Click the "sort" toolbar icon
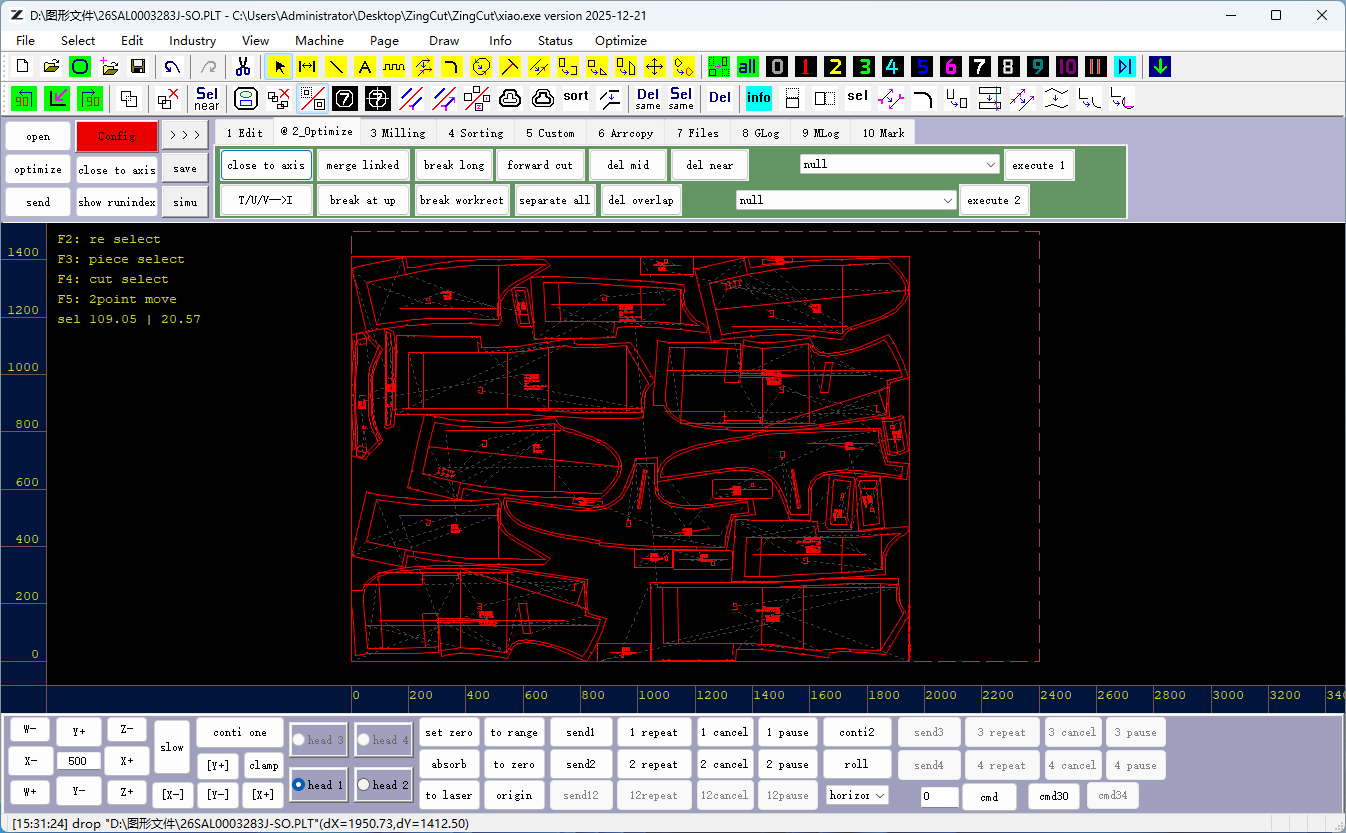Image resolution: width=1346 pixels, height=833 pixels. pyautogui.click(x=576, y=97)
